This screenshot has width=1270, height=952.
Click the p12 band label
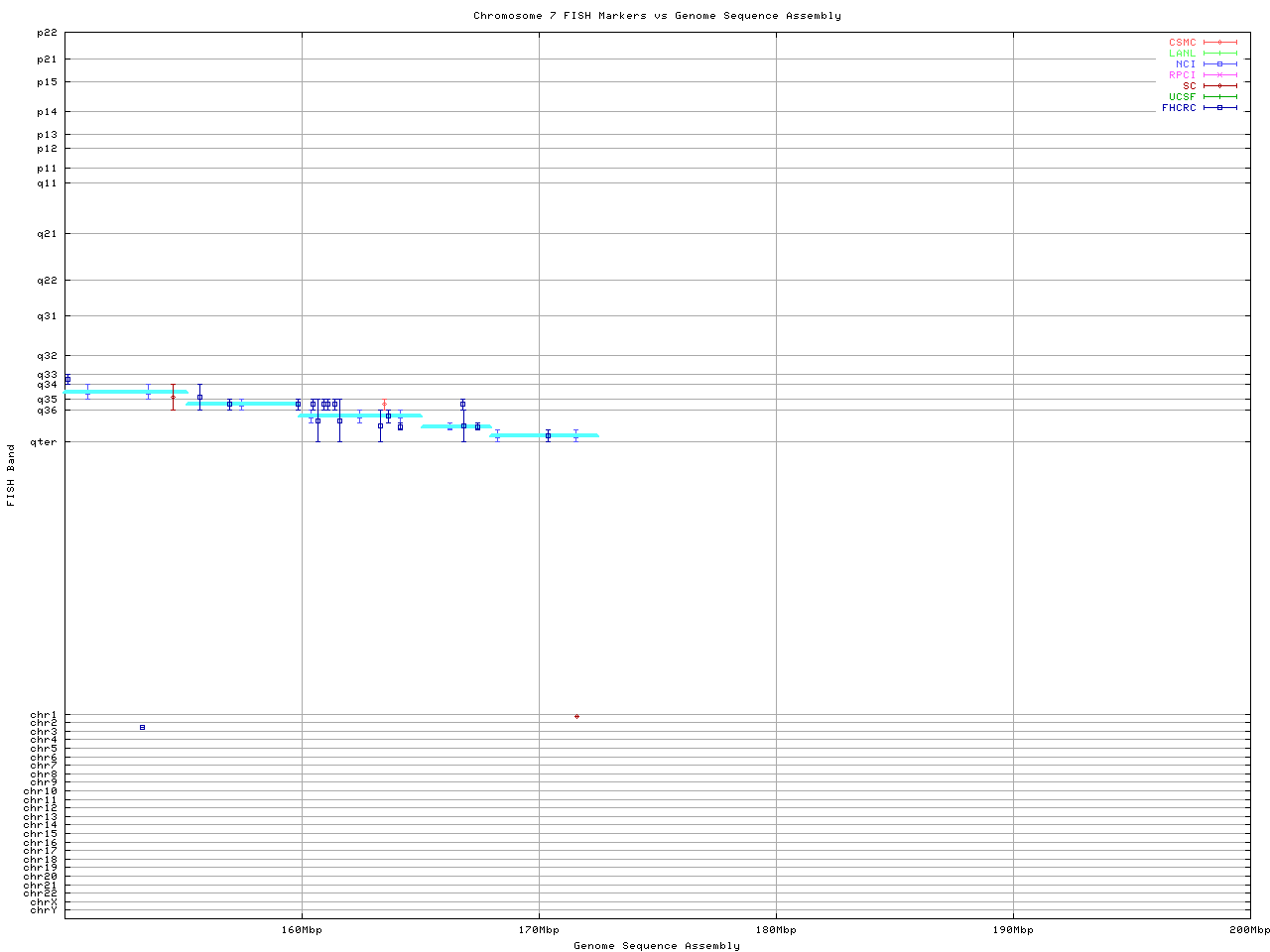[x=47, y=149]
